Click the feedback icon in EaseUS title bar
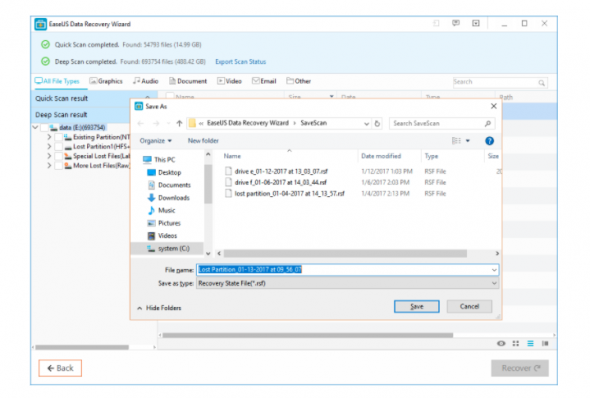The image size is (590, 398). coord(456,23)
